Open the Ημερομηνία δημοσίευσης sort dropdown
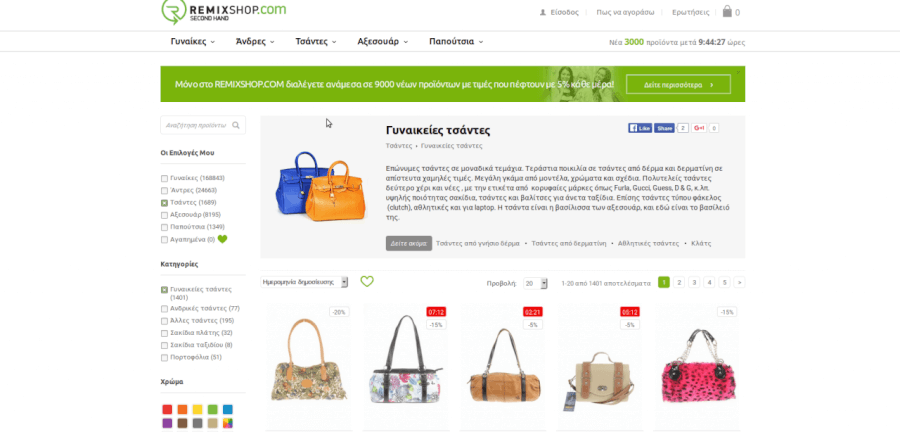Screen dimensions: 900x432 point(304,282)
